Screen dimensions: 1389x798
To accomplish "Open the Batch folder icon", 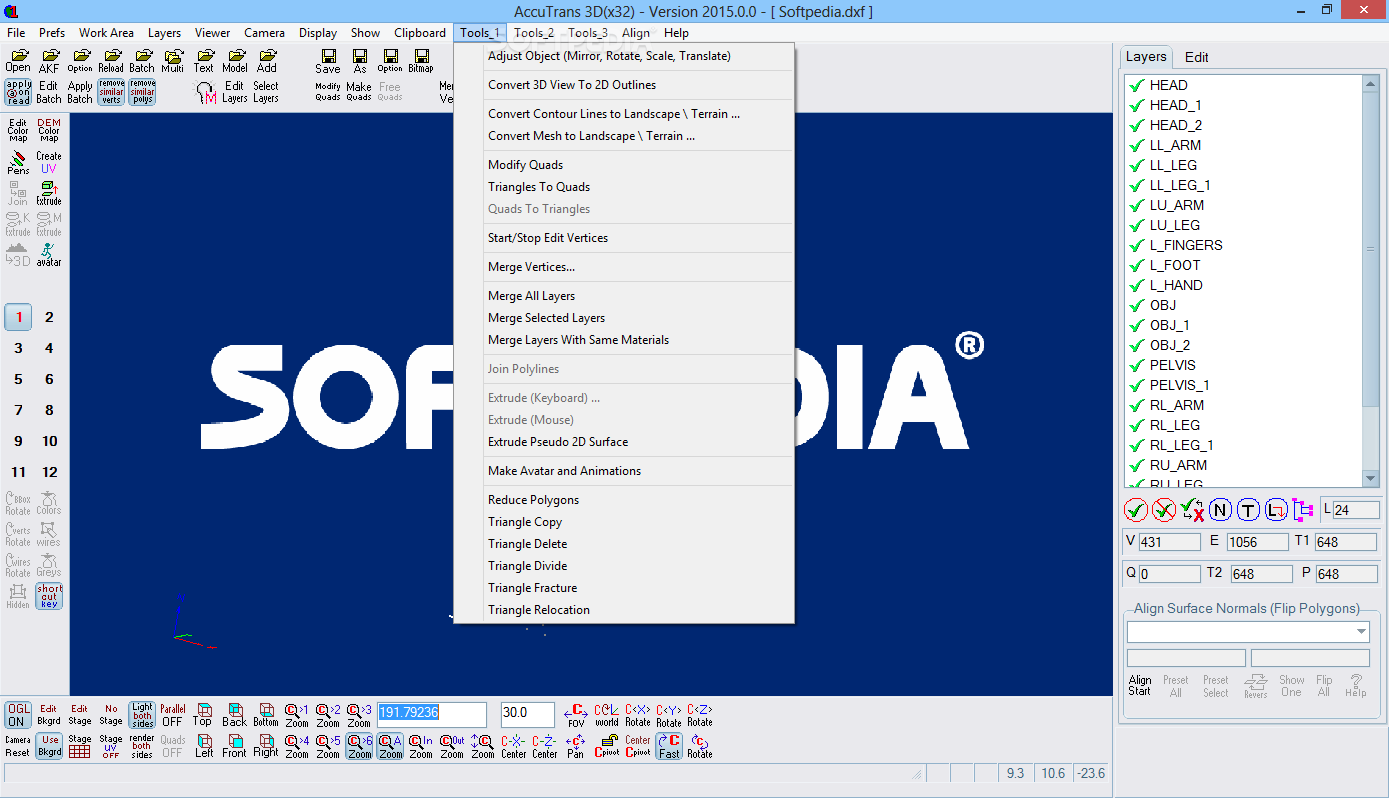I will [142, 61].
